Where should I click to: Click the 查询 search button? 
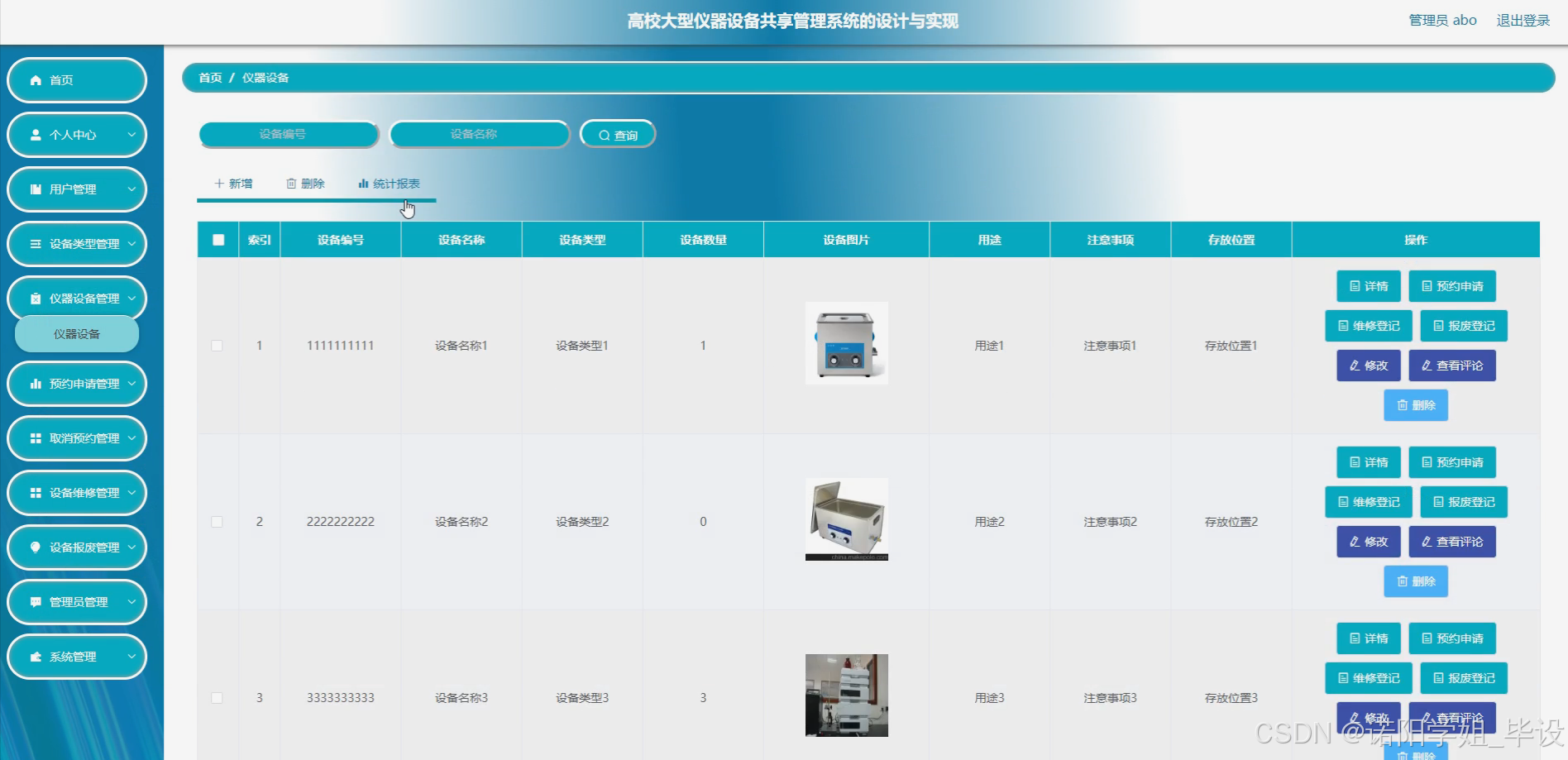[618, 133]
